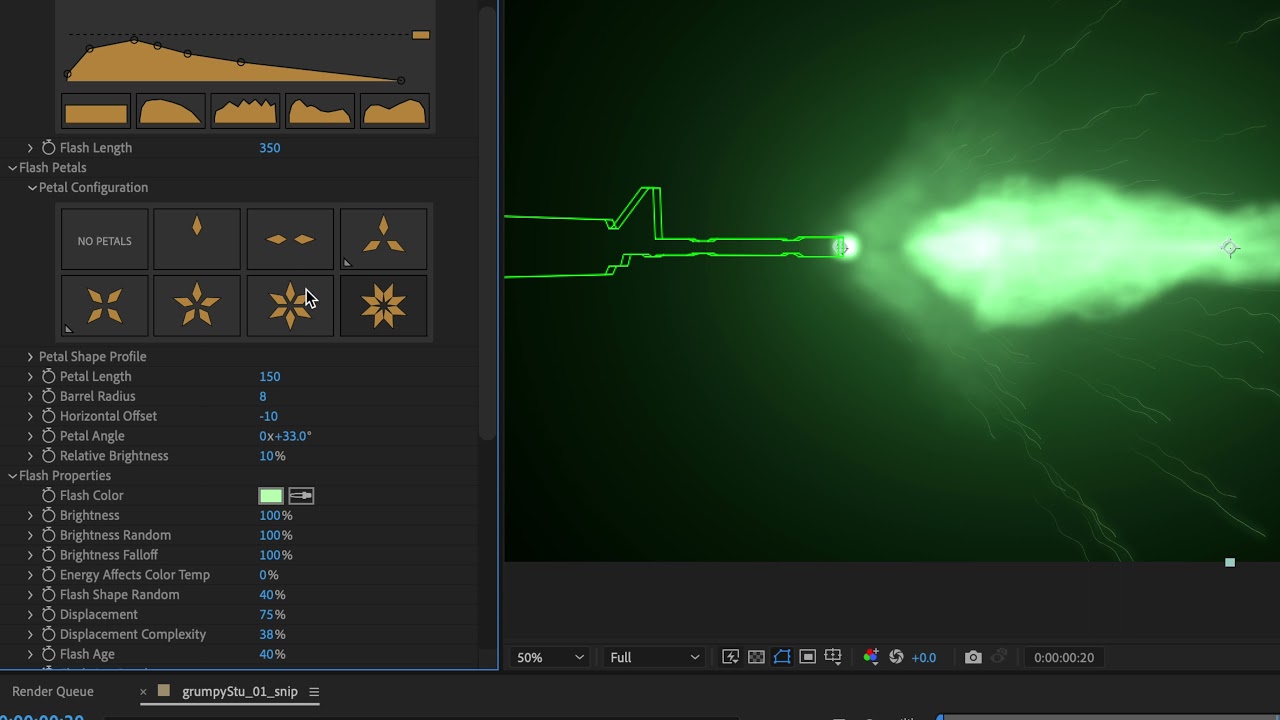Choose the jagged spiky flash shape preset
Image resolution: width=1280 pixels, height=720 pixels.
(x=245, y=111)
